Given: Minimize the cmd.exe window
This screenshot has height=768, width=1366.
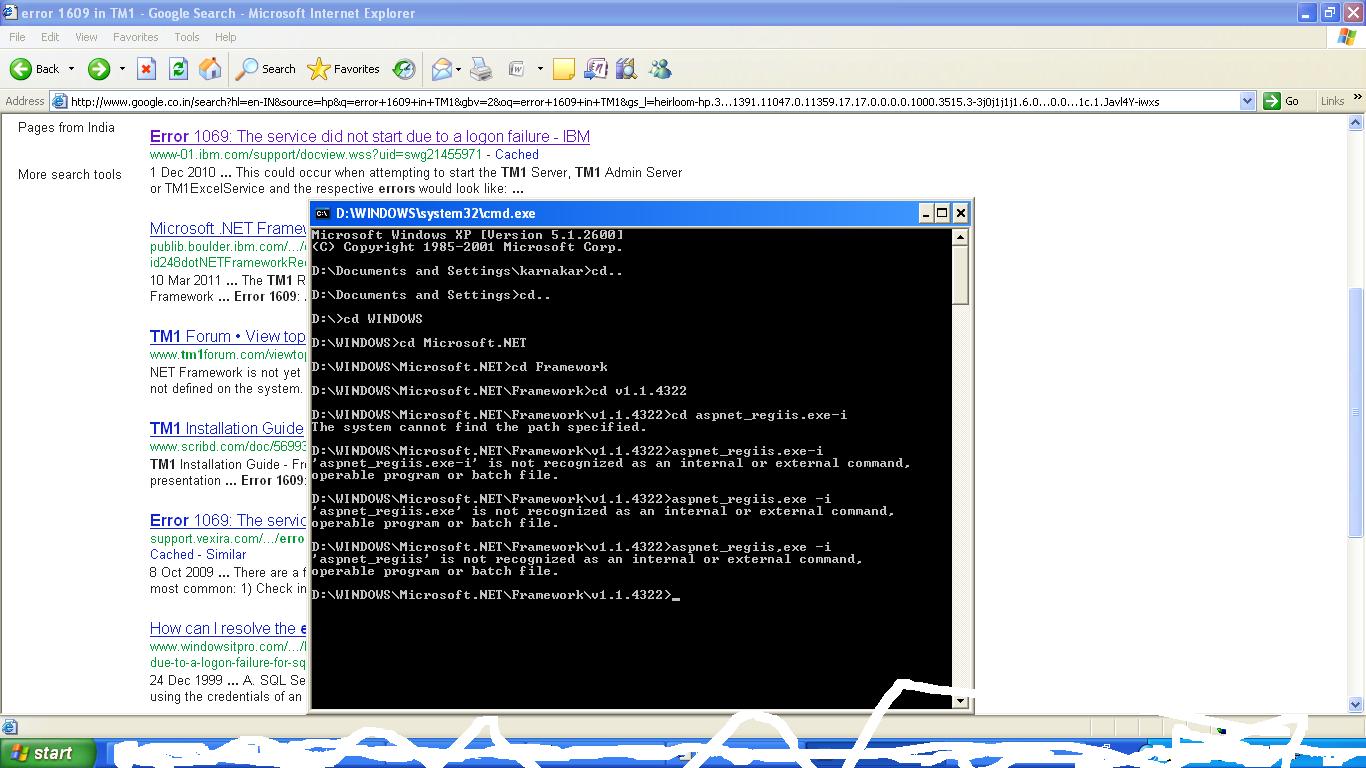Looking at the screenshot, I should 926,213.
